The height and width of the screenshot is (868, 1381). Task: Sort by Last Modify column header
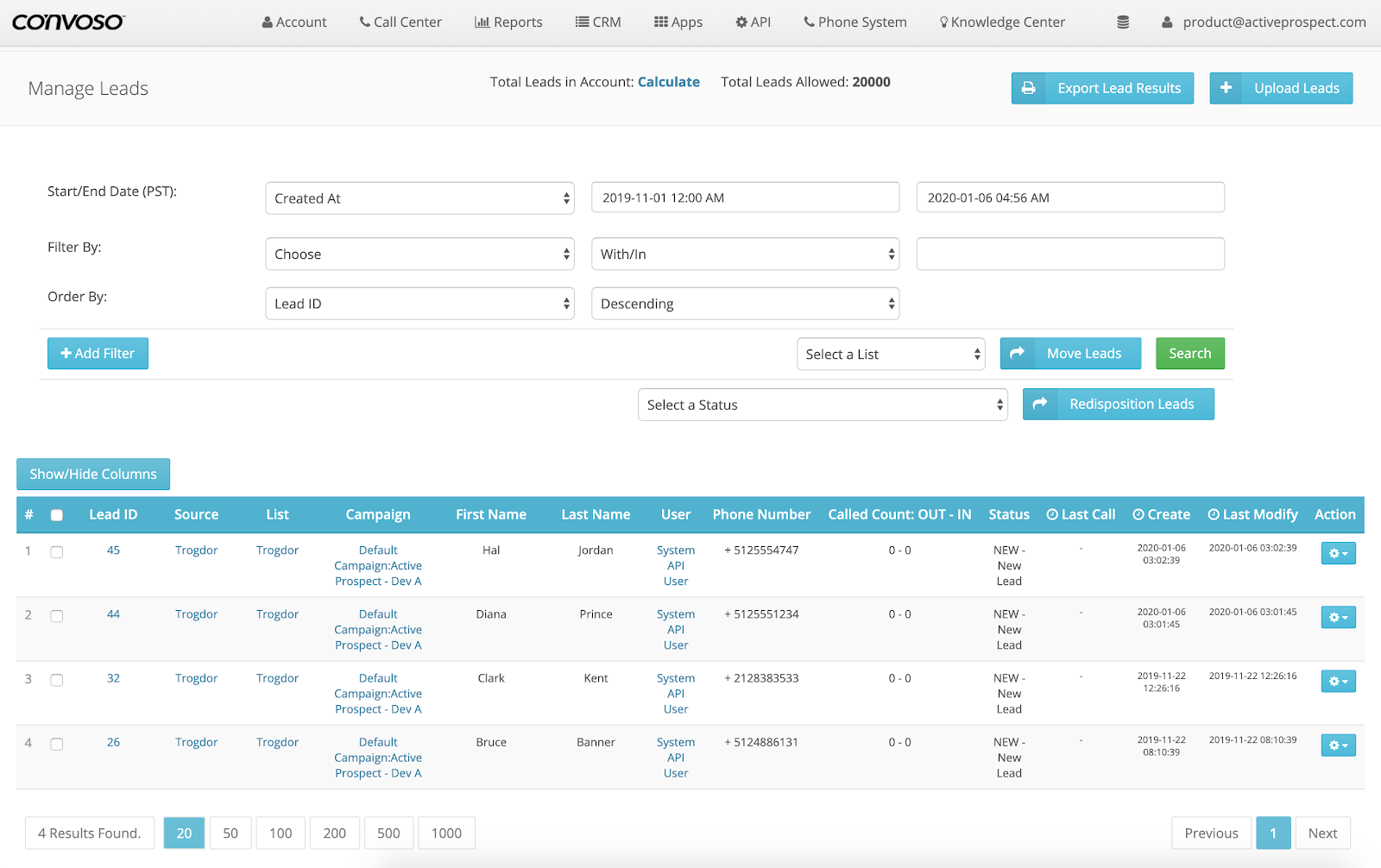(x=1252, y=514)
